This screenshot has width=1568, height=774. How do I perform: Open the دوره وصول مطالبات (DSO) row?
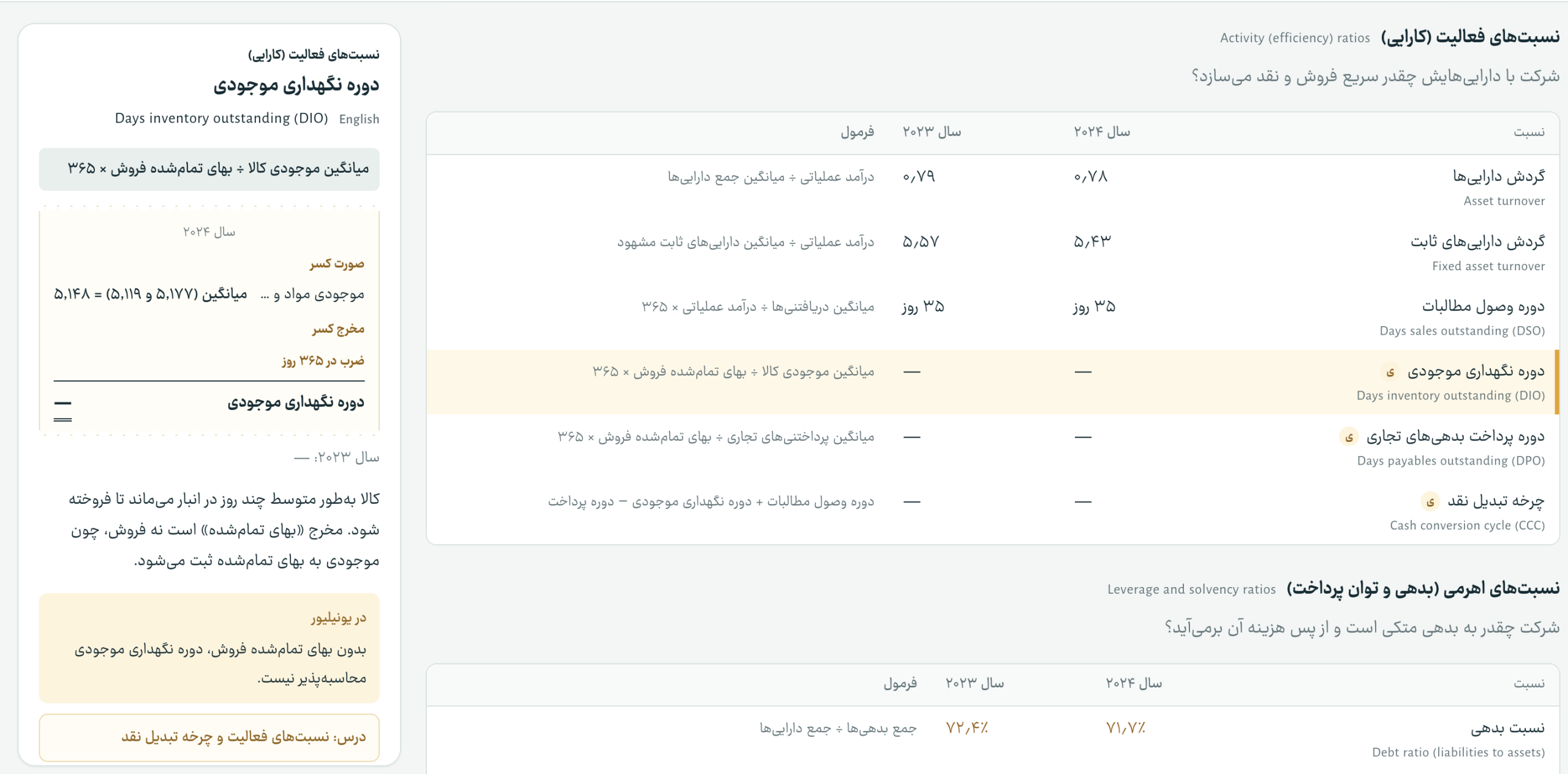pyautogui.click(x=992, y=317)
